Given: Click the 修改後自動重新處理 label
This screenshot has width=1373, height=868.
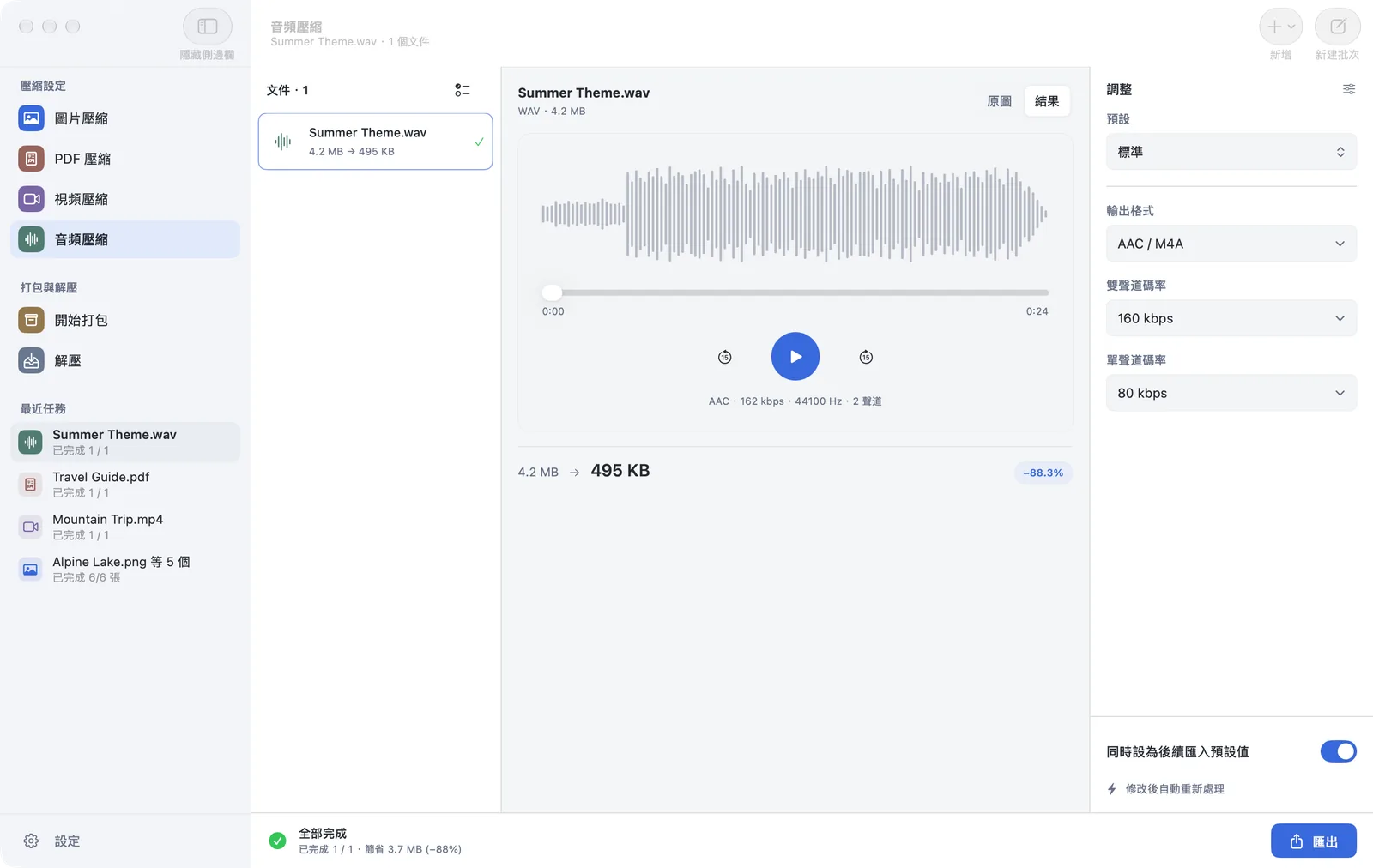Looking at the screenshot, I should pyautogui.click(x=1175, y=789).
